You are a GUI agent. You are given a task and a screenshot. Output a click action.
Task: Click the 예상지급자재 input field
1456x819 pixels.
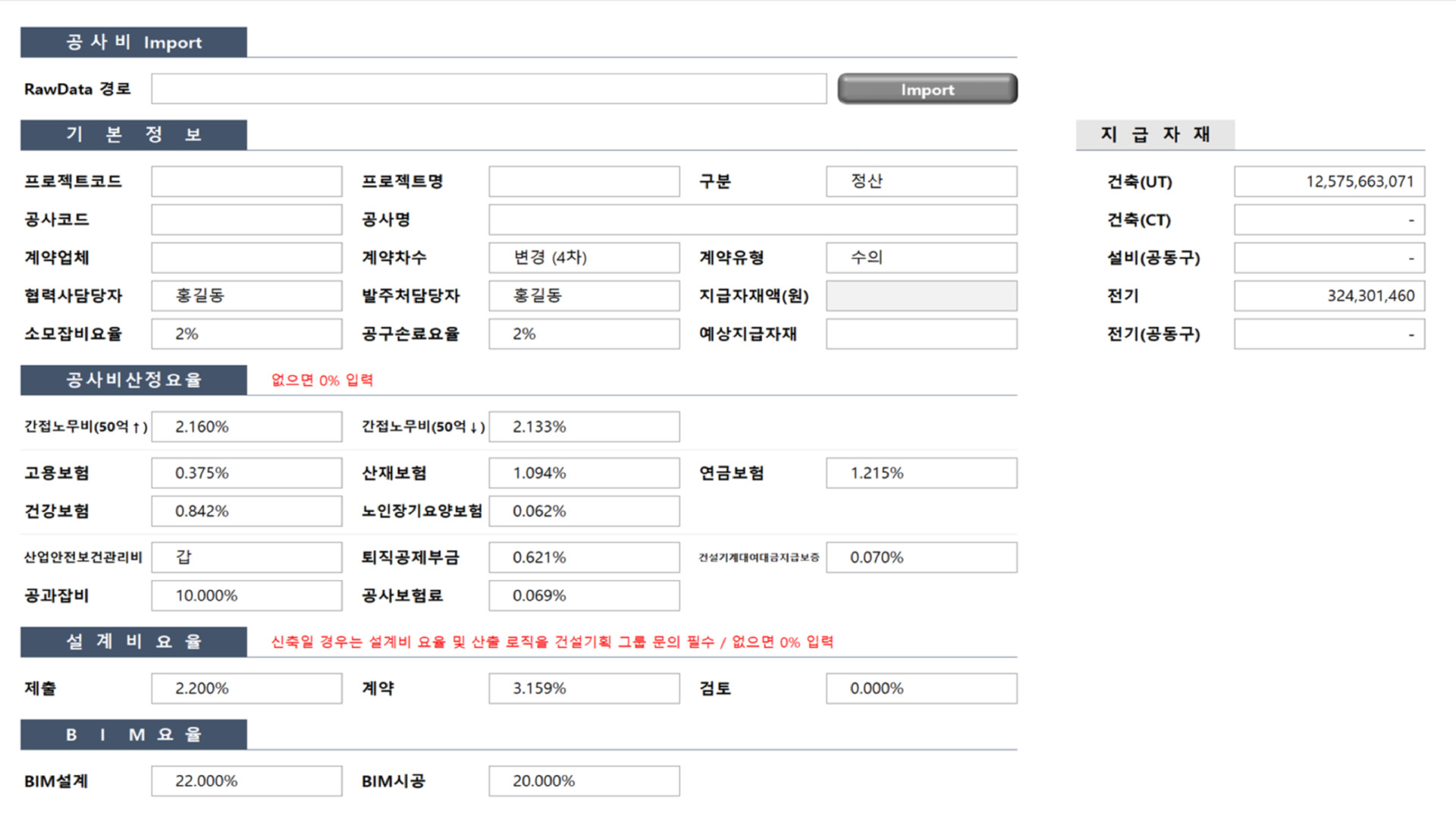921,334
